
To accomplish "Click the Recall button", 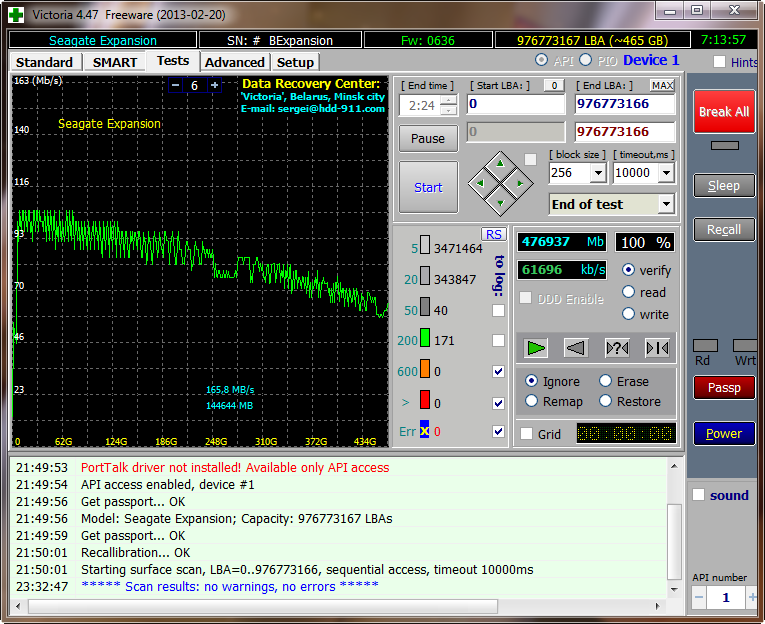I will (724, 229).
